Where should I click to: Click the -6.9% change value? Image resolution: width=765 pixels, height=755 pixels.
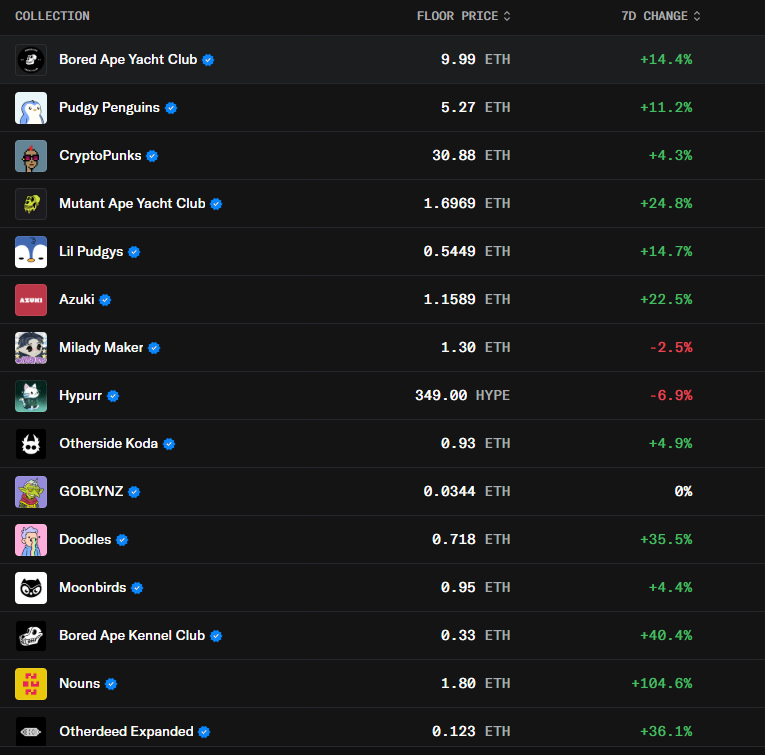point(671,396)
